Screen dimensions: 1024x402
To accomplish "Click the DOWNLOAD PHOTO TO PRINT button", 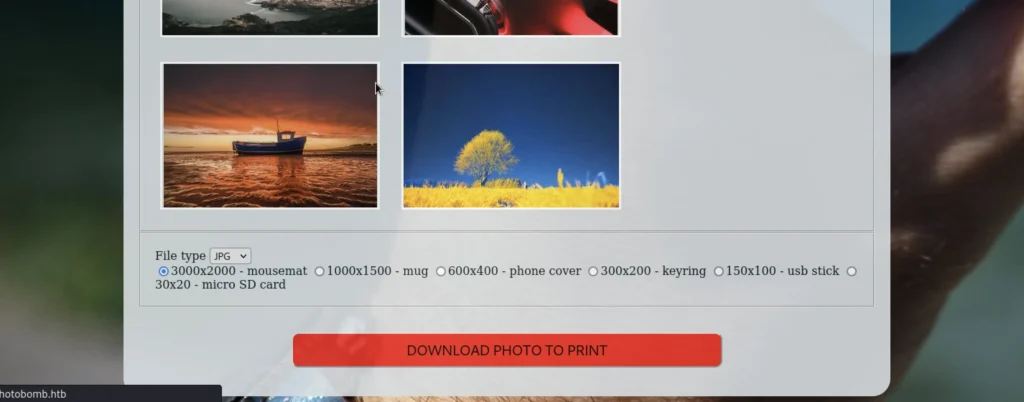I will pyautogui.click(x=507, y=350).
